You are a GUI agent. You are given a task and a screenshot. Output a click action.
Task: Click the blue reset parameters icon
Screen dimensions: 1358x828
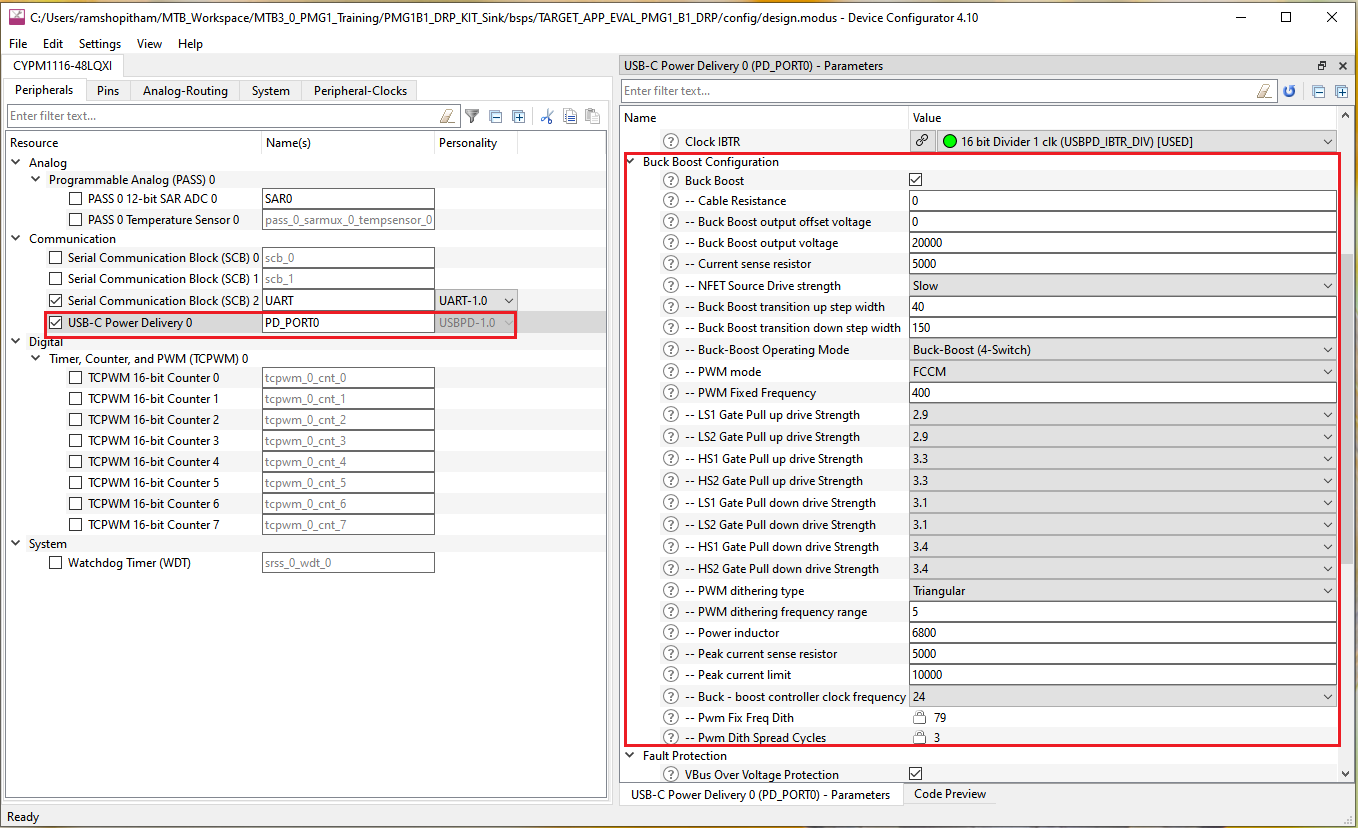pos(1290,91)
